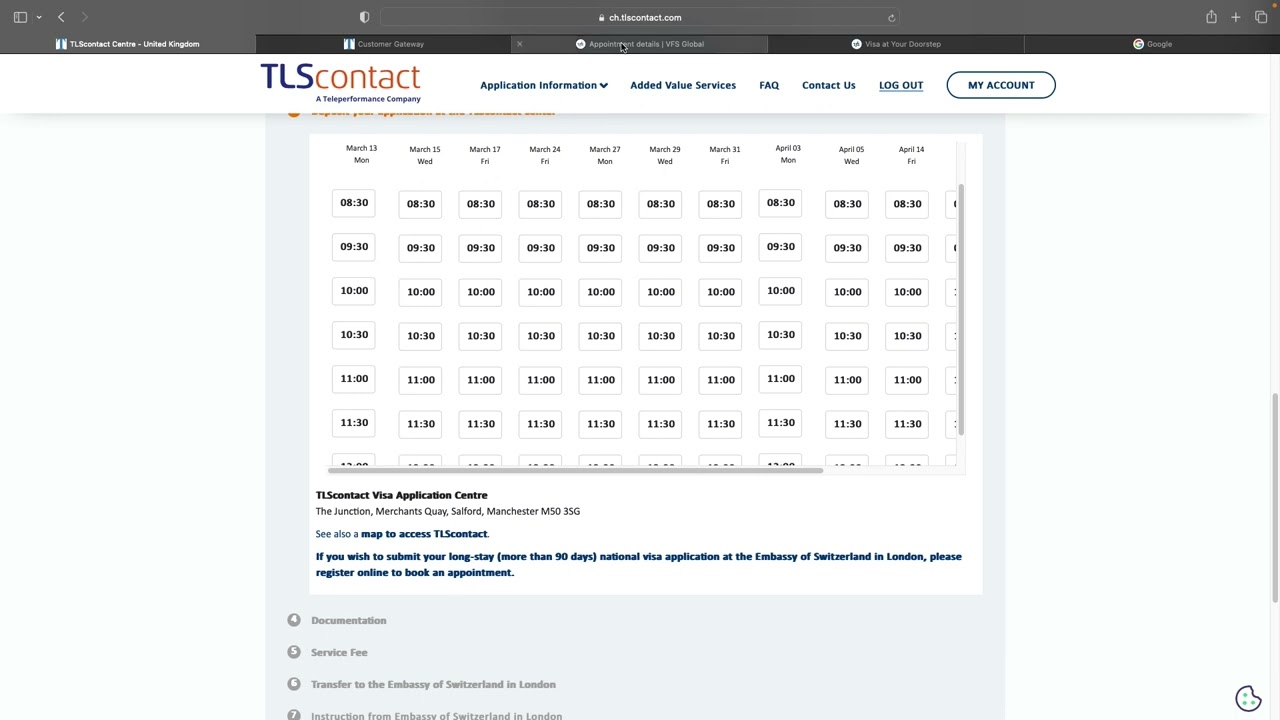Expand the Service Fee step
1280x720 pixels.
pyautogui.click(x=339, y=653)
